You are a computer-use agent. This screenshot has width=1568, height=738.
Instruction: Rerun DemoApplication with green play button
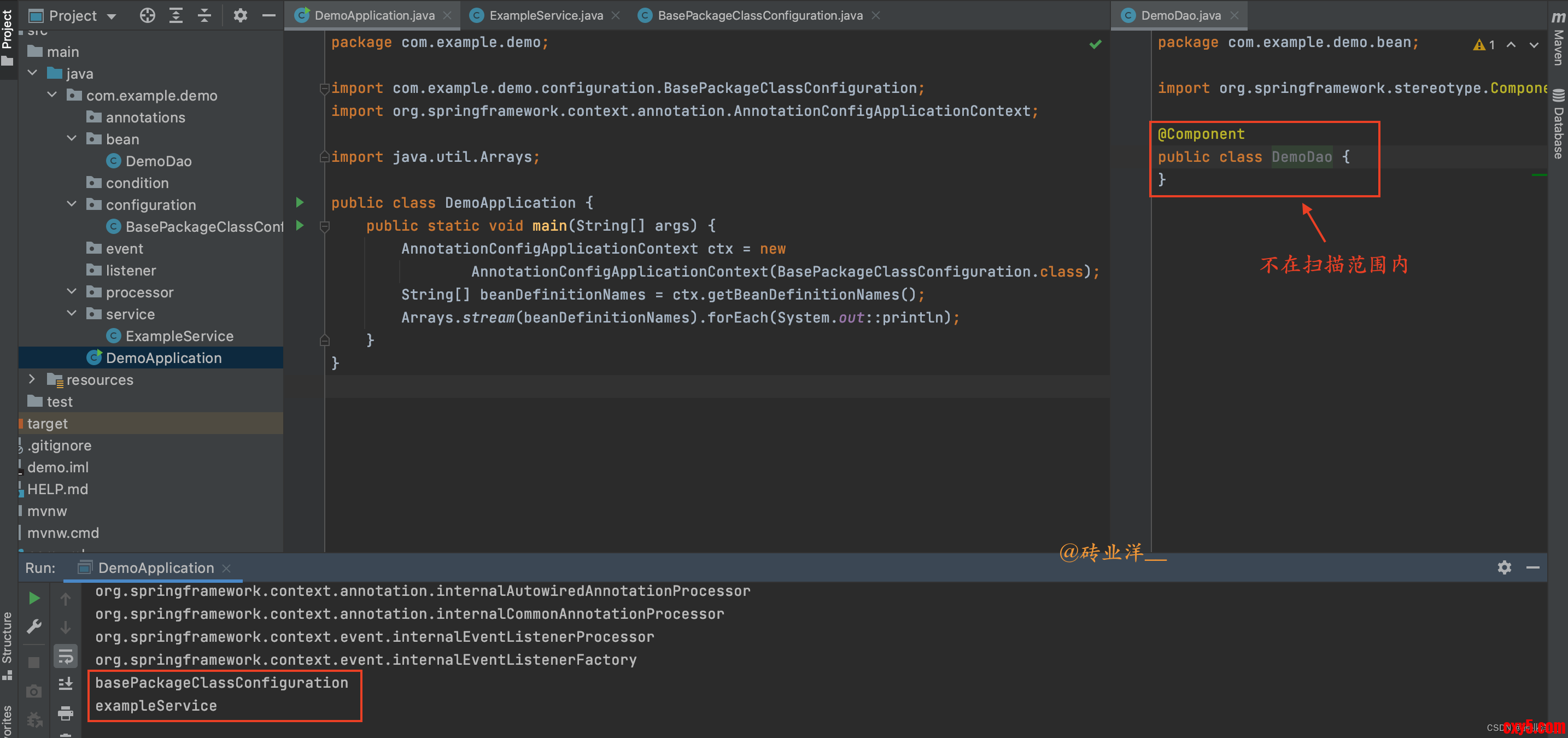pyautogui.click(x=34, y=599)
